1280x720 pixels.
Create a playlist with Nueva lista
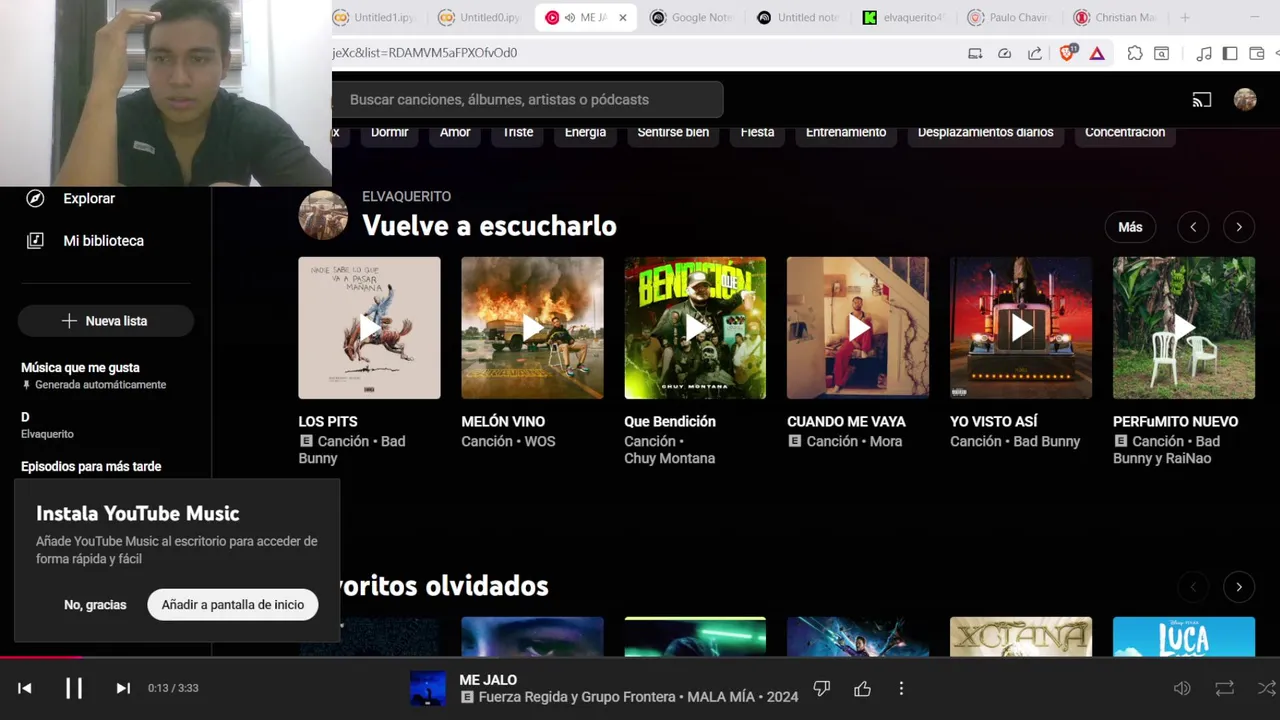tap(105, 321)
